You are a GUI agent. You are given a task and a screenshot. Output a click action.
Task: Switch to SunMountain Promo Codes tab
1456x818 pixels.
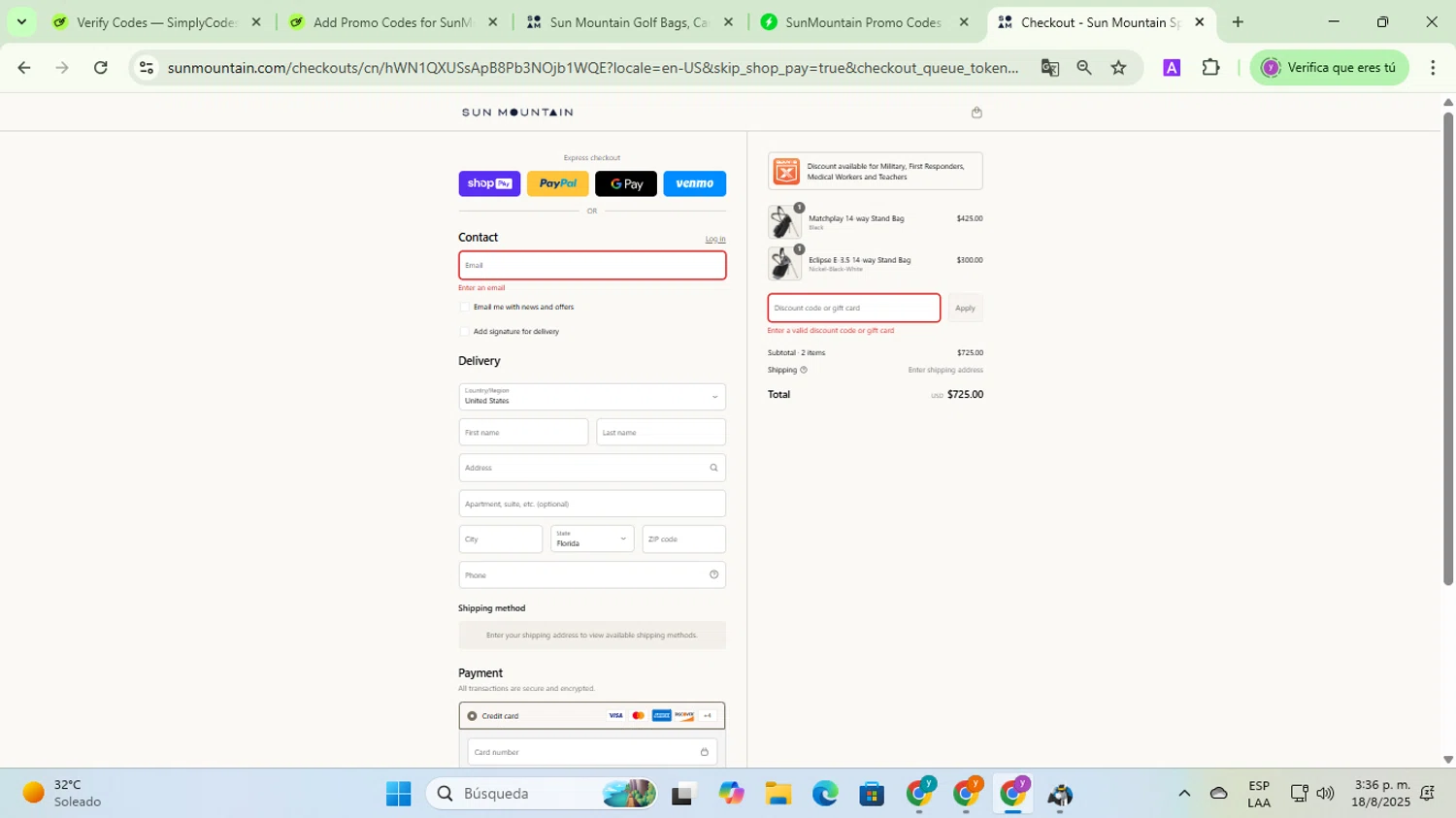(x=863, y=22)
